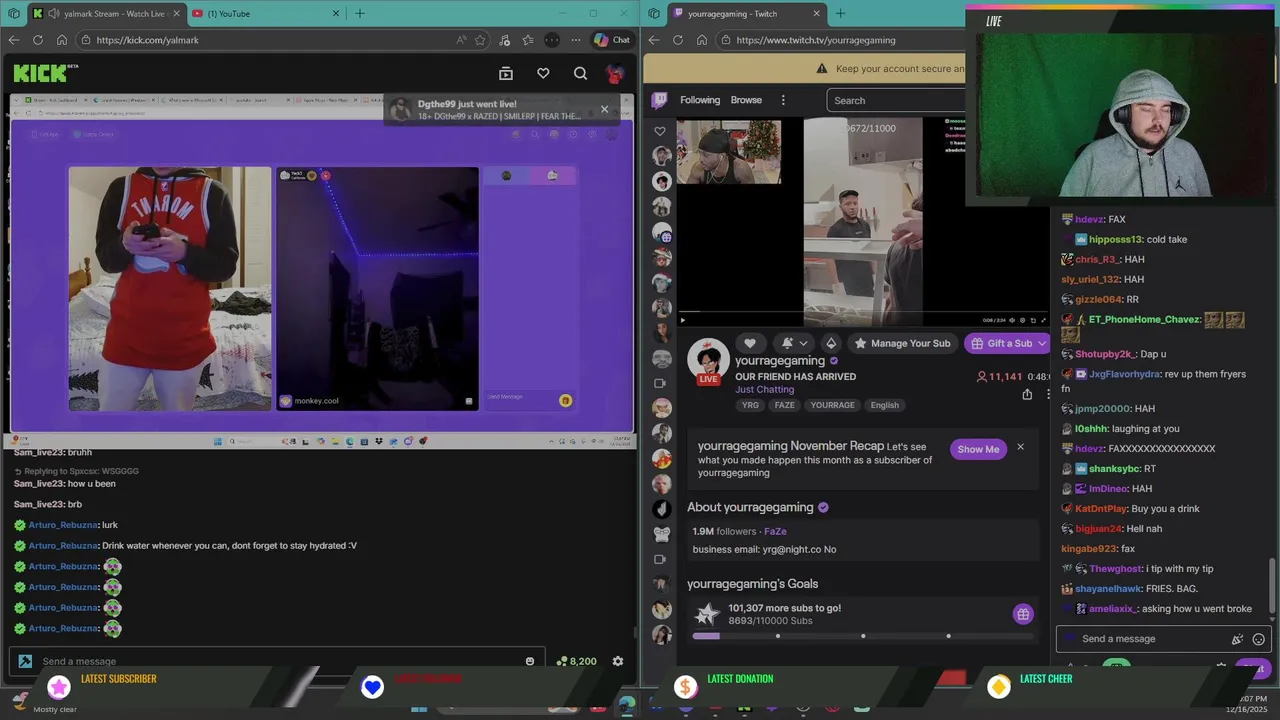Viewport: 1280px width, 720px height.
Task: Reload the Kick browser page
Action: click(x=38, y=40)
